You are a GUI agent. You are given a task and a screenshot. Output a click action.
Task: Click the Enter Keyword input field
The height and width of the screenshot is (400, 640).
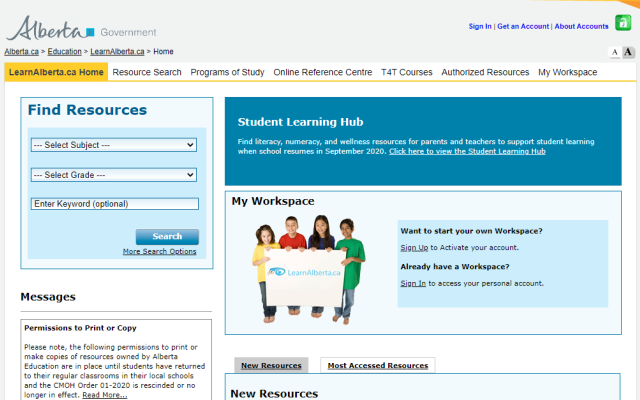tap(115, 204)
